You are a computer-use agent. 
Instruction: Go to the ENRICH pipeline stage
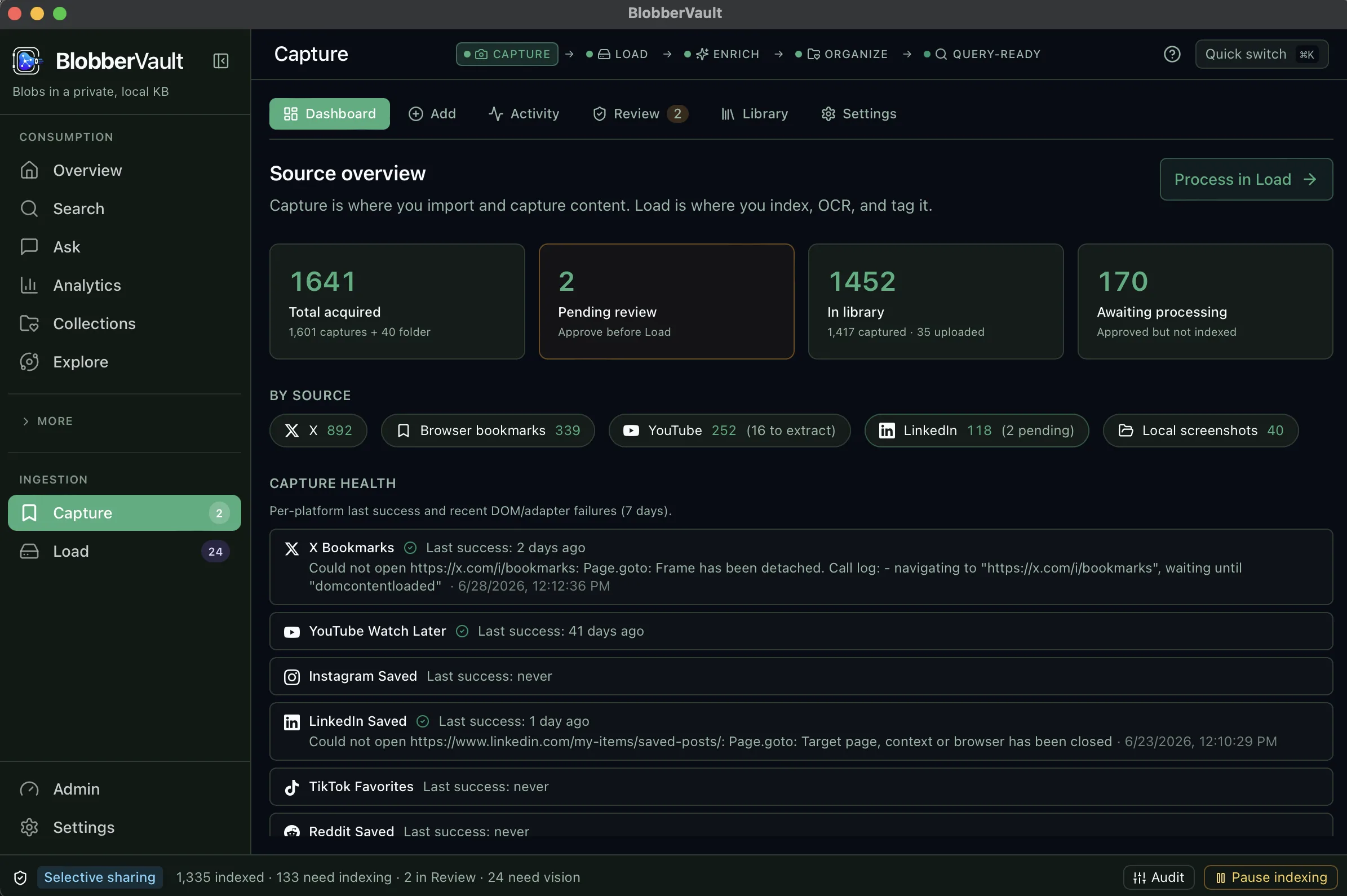[723, 54]
